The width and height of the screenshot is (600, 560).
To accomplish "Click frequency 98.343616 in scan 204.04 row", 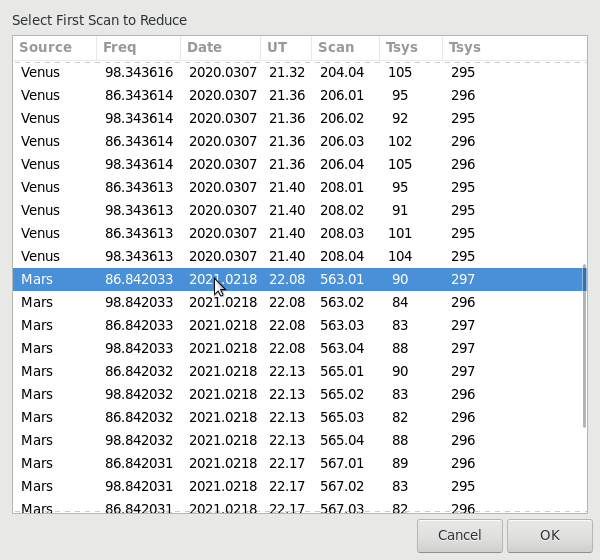I will pos(139,72).
